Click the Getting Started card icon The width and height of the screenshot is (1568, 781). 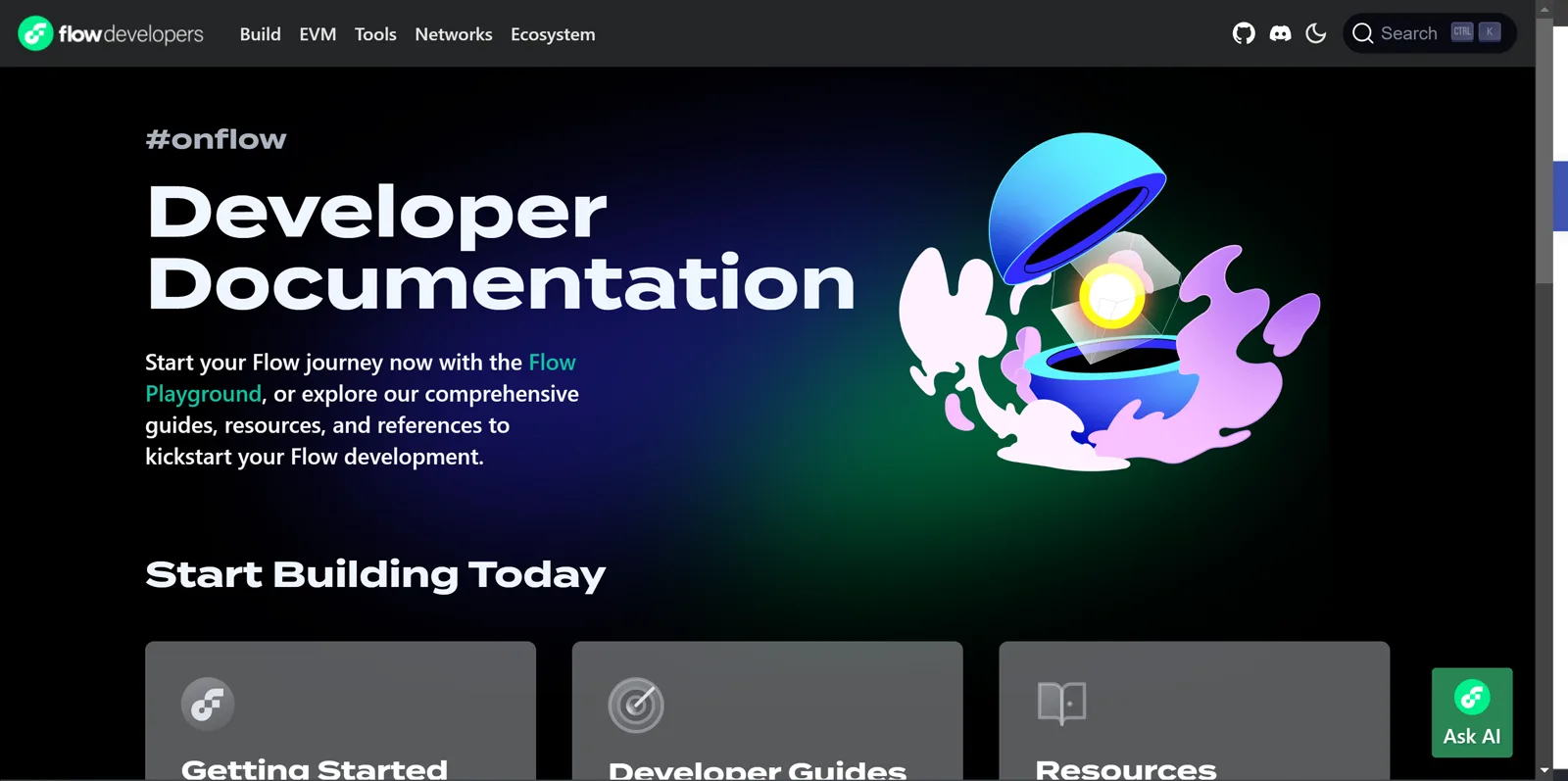(208, 704)
